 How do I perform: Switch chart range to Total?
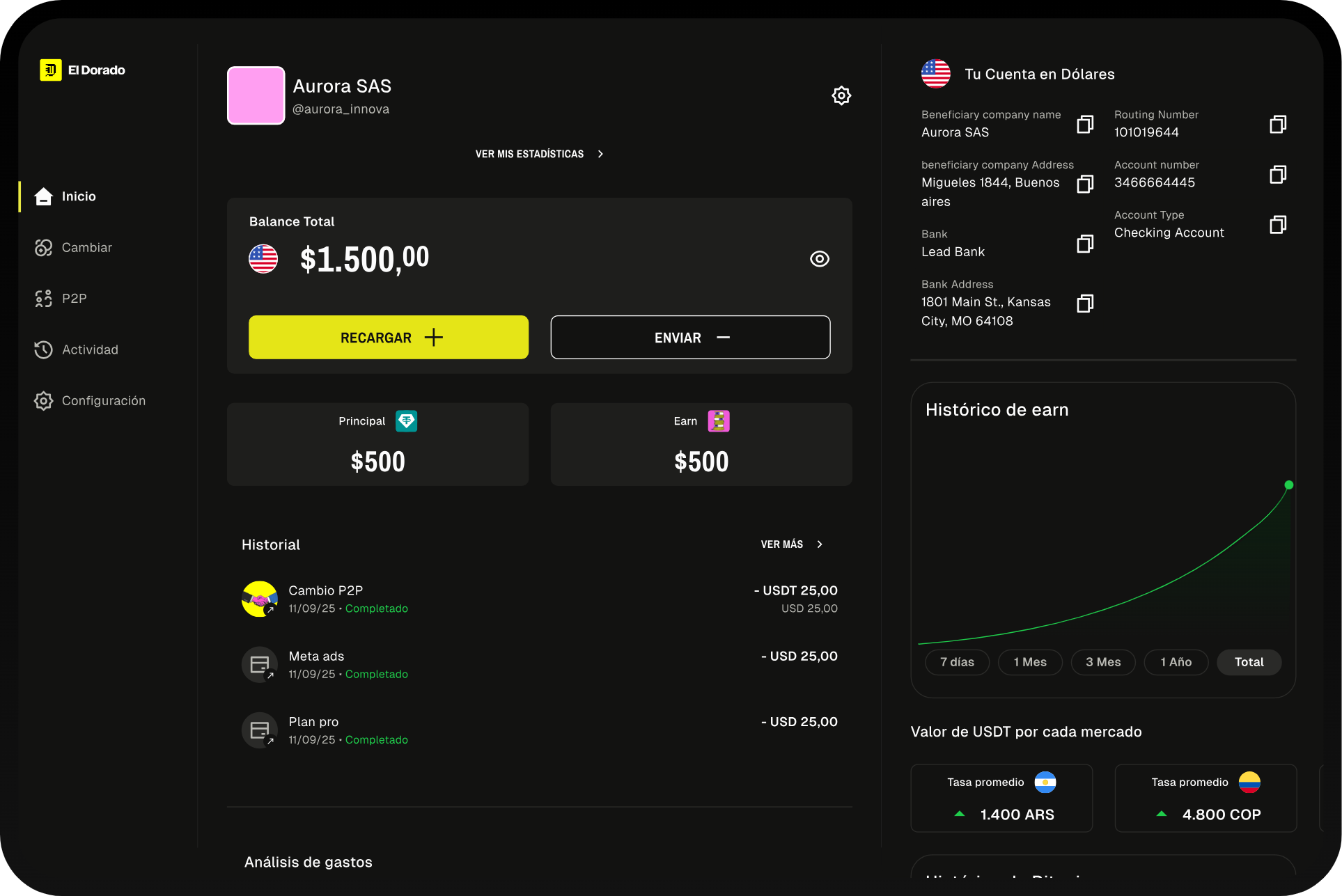coord(1249,662)
